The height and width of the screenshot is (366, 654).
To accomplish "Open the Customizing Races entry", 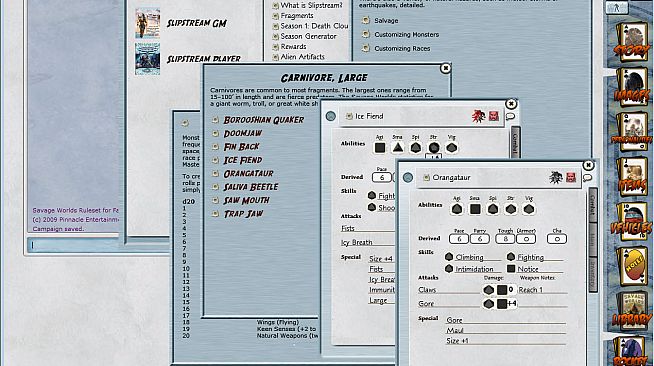I will click(402, 48).
